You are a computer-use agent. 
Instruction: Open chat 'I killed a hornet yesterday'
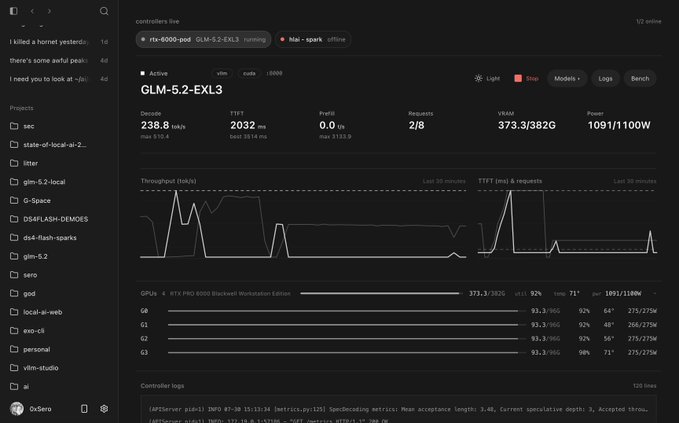[58, 42]
